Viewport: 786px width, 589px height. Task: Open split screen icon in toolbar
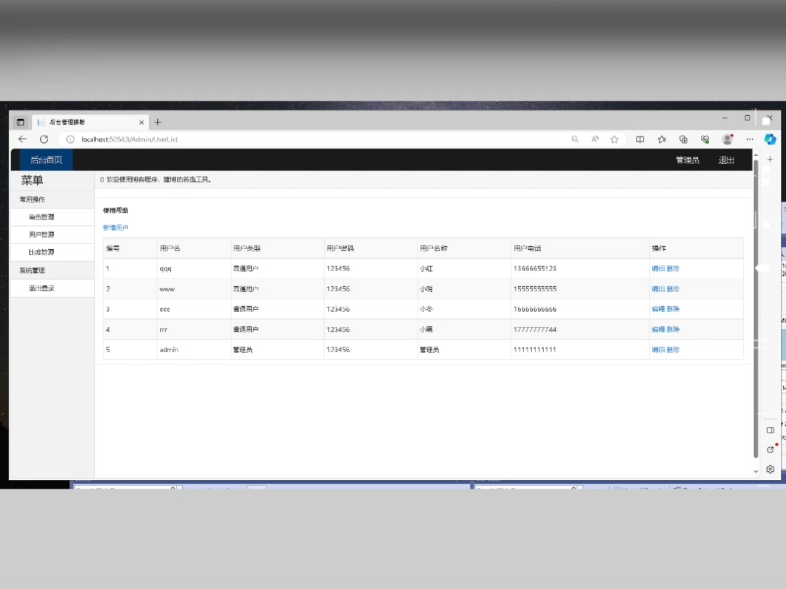tap(640, 139)
